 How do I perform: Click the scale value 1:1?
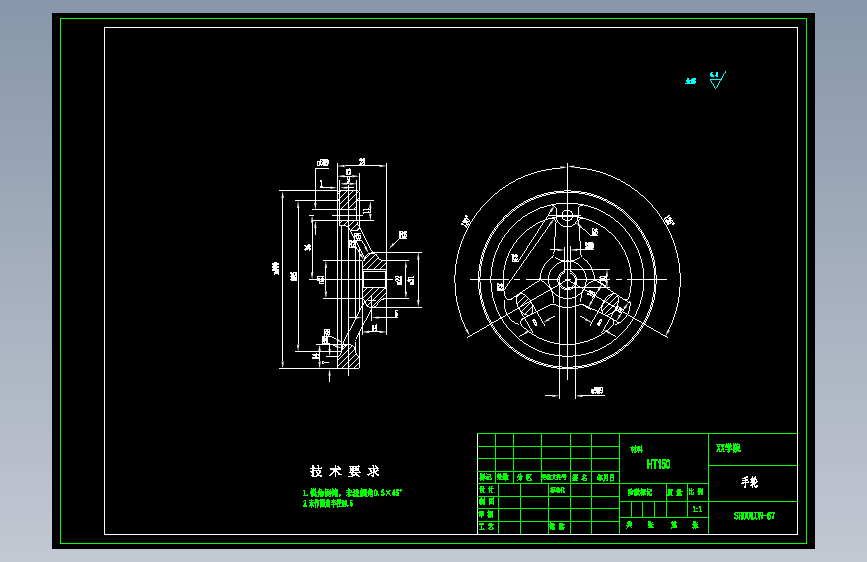click(697, 509)
